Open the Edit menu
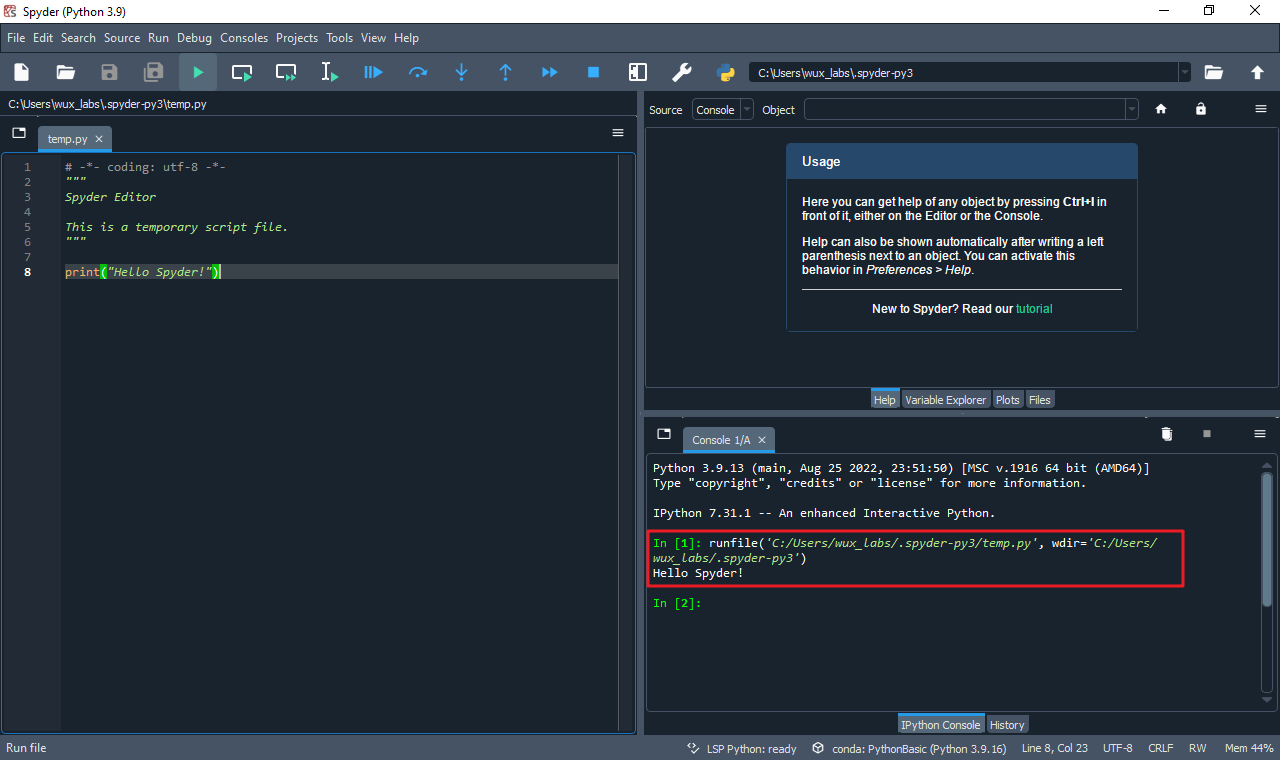1280x760 pixels. pyautogui.click(x=43, y=38)
